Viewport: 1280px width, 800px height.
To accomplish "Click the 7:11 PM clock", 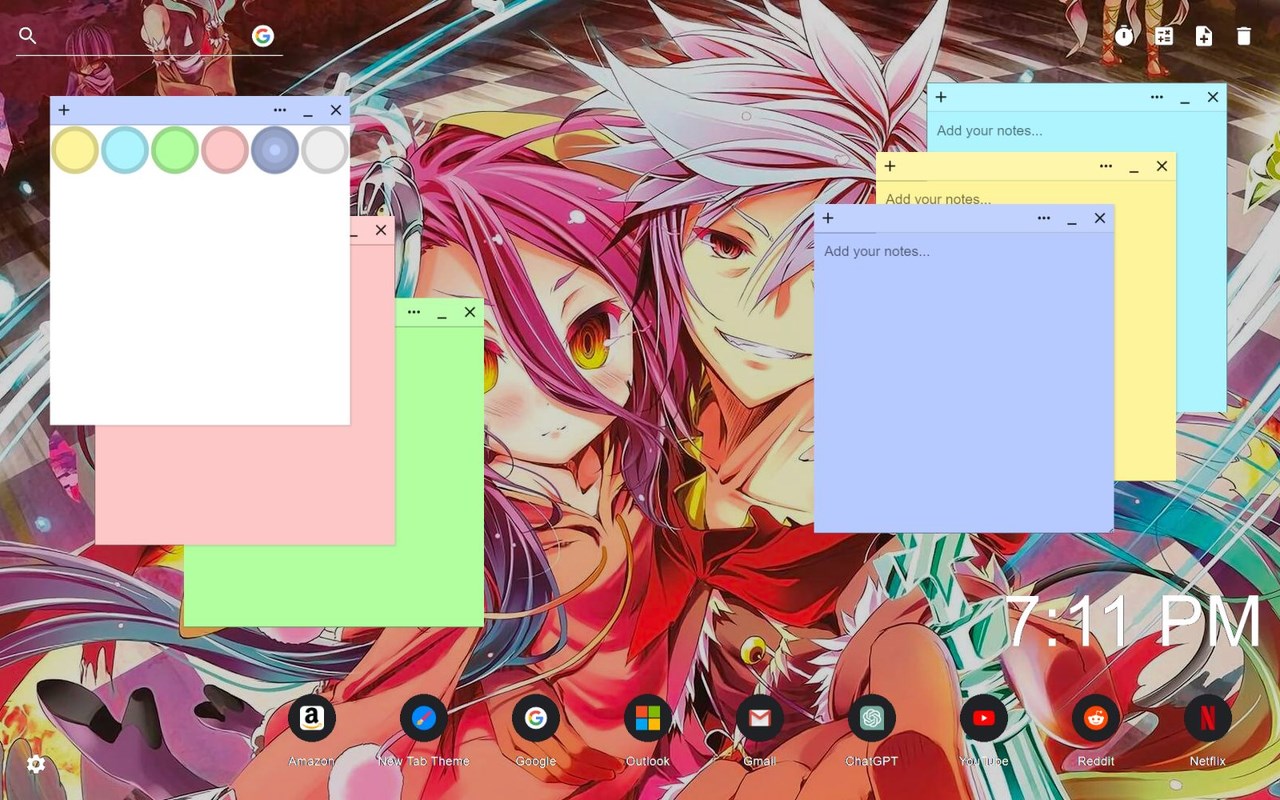I will 1134,622.
